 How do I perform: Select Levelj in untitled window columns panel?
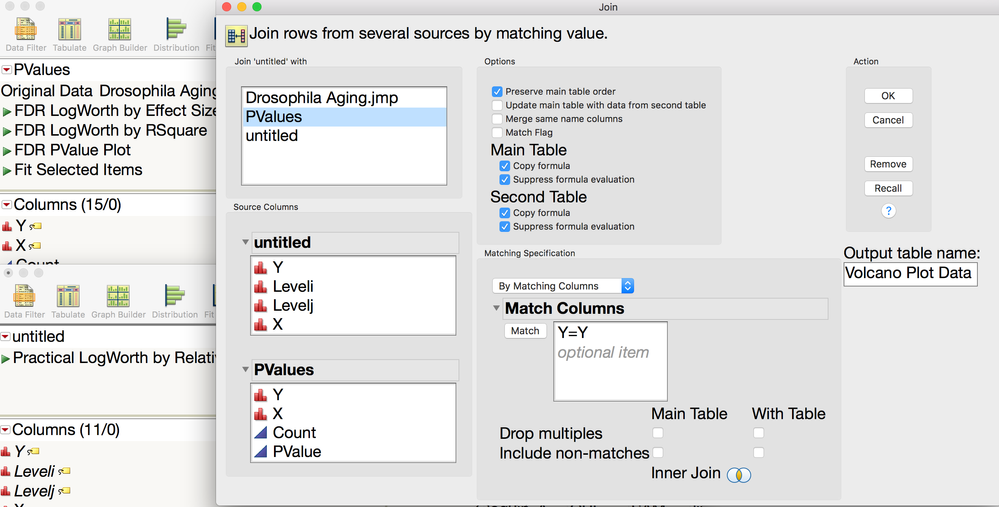tap(36, 491)
